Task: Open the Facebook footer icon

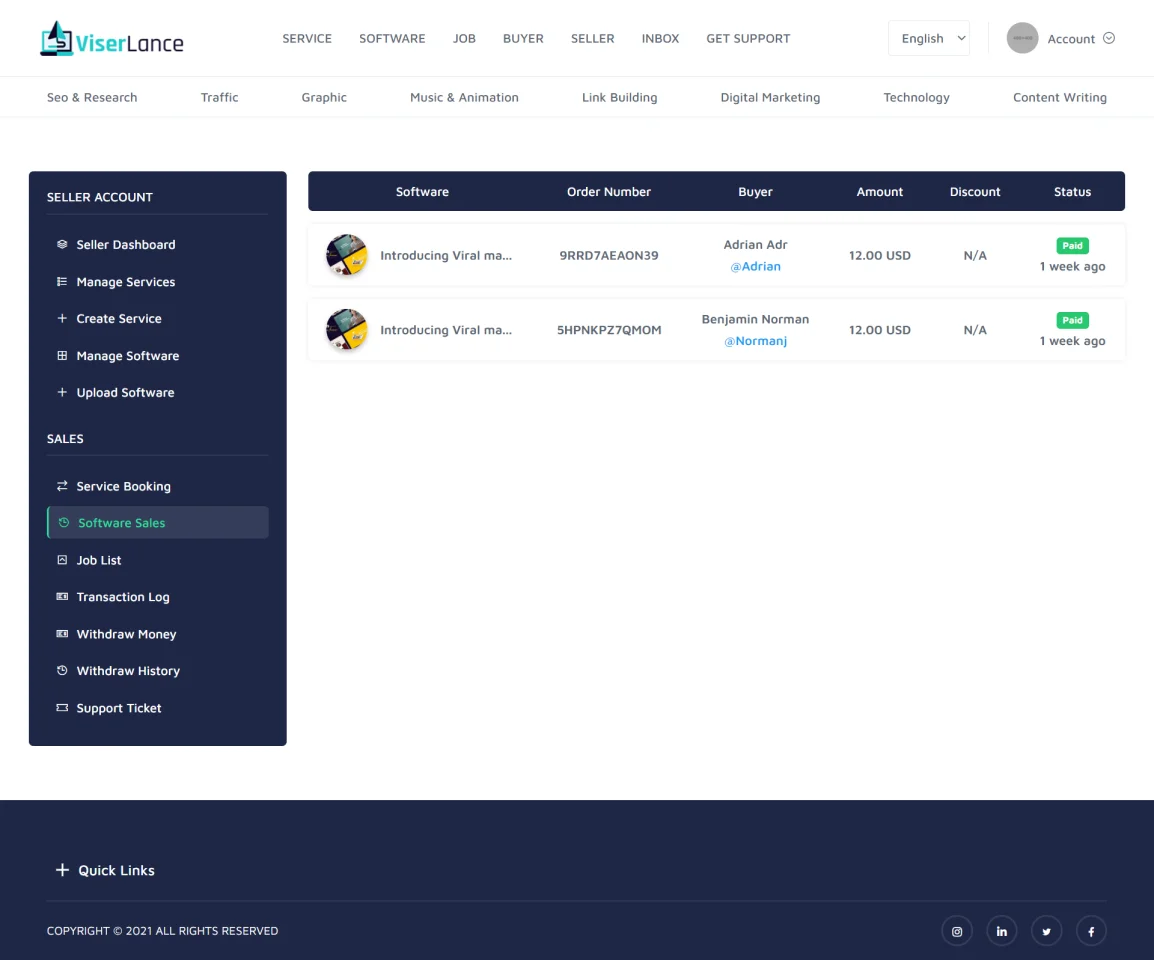Action: coord(1091,931)
